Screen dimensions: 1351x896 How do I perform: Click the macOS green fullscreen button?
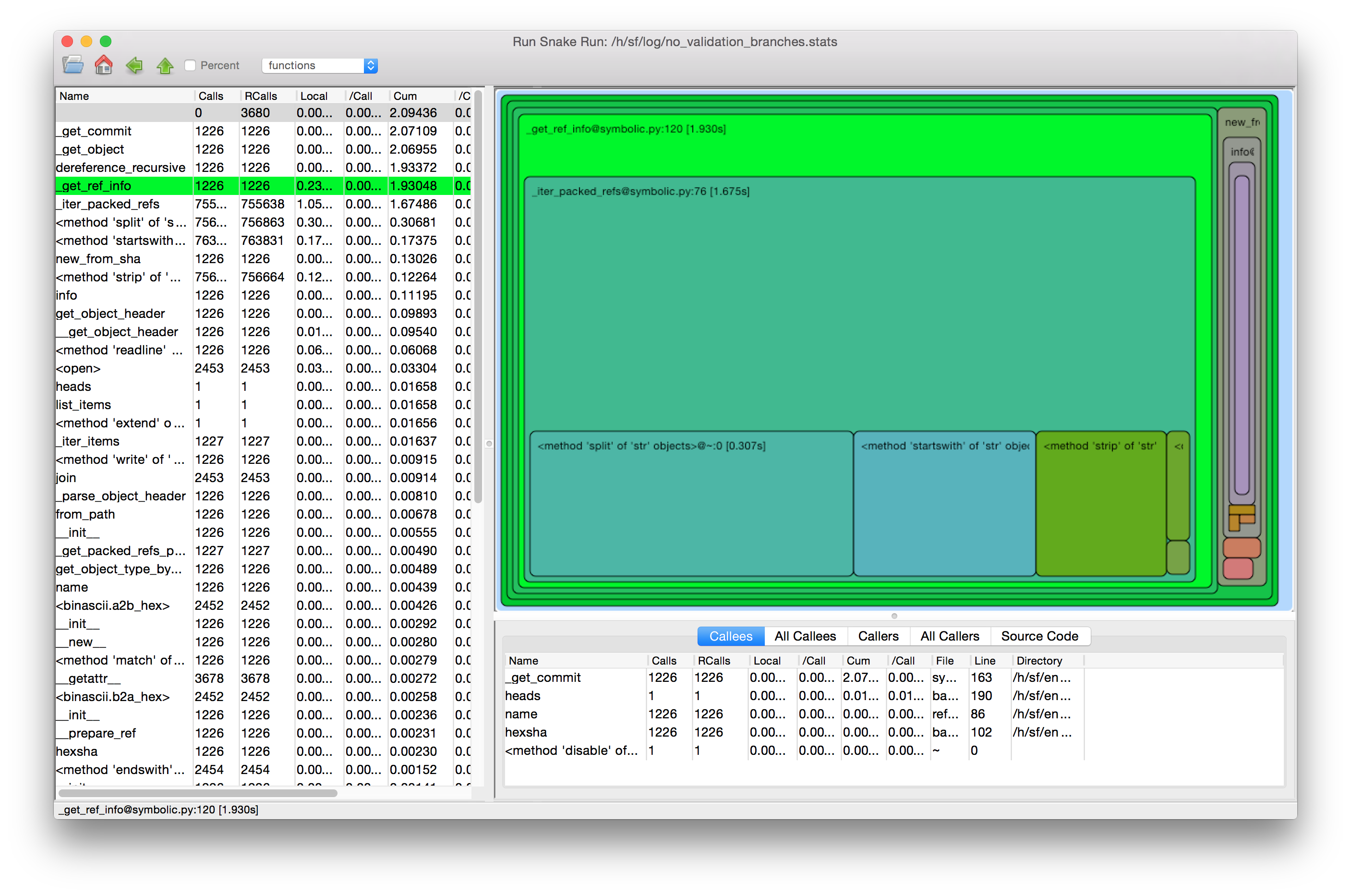(106, 41)
